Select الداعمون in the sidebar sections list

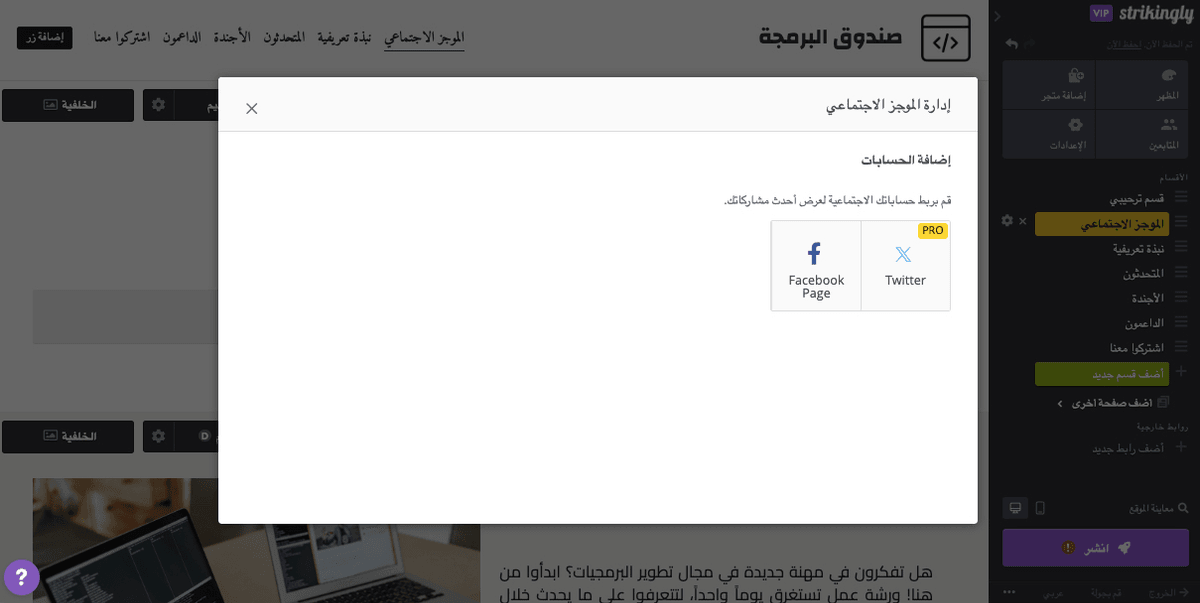click(x=1144, y=323)
